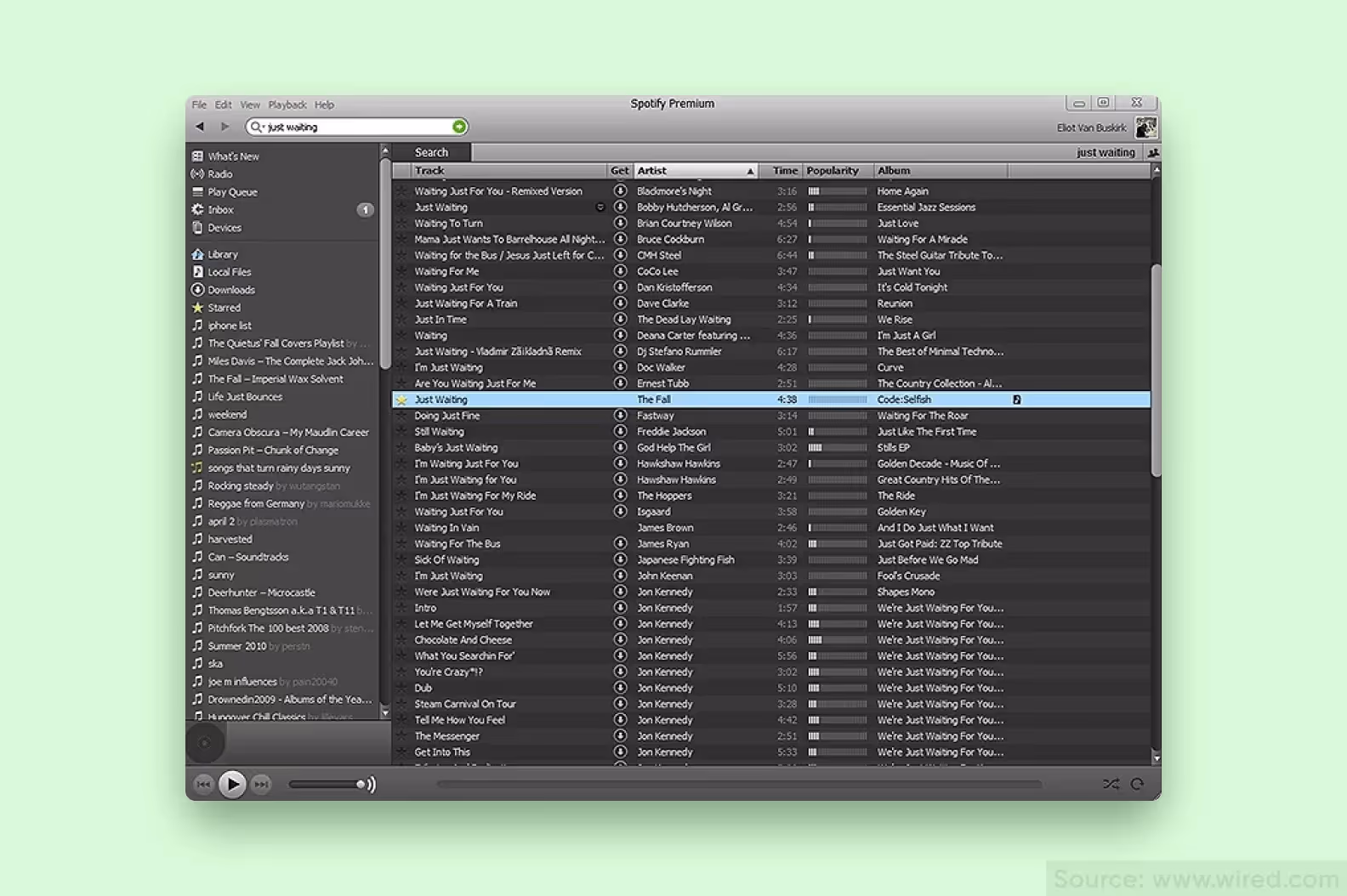Click the track list vertical scrollbar
The width and height of the screenshot is (1347, 896).
[1156, 370]
